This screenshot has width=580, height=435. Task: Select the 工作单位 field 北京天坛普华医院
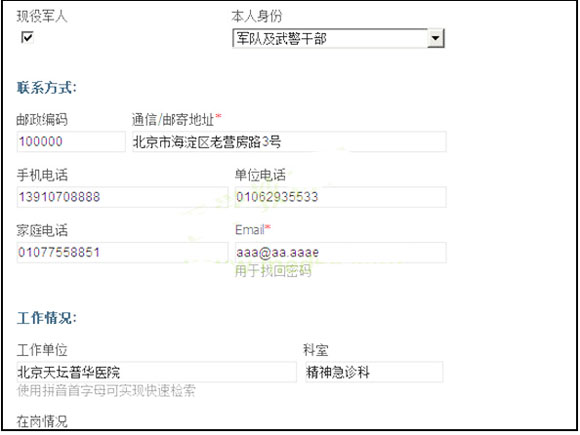pyautogui.click(x=156, y=372)
